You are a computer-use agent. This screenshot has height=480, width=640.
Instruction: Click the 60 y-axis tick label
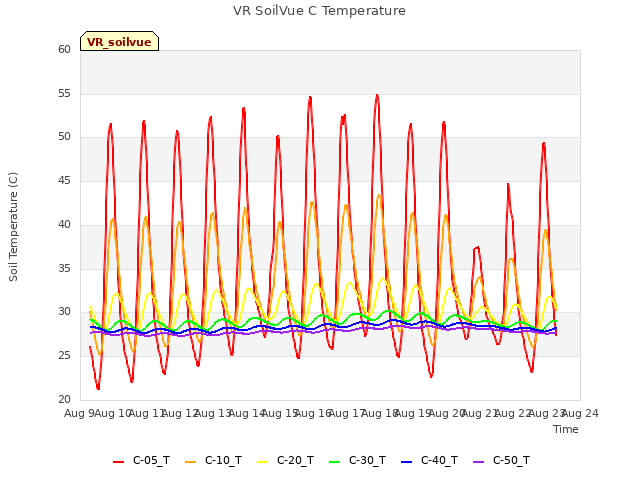click(x=64, y=49)
